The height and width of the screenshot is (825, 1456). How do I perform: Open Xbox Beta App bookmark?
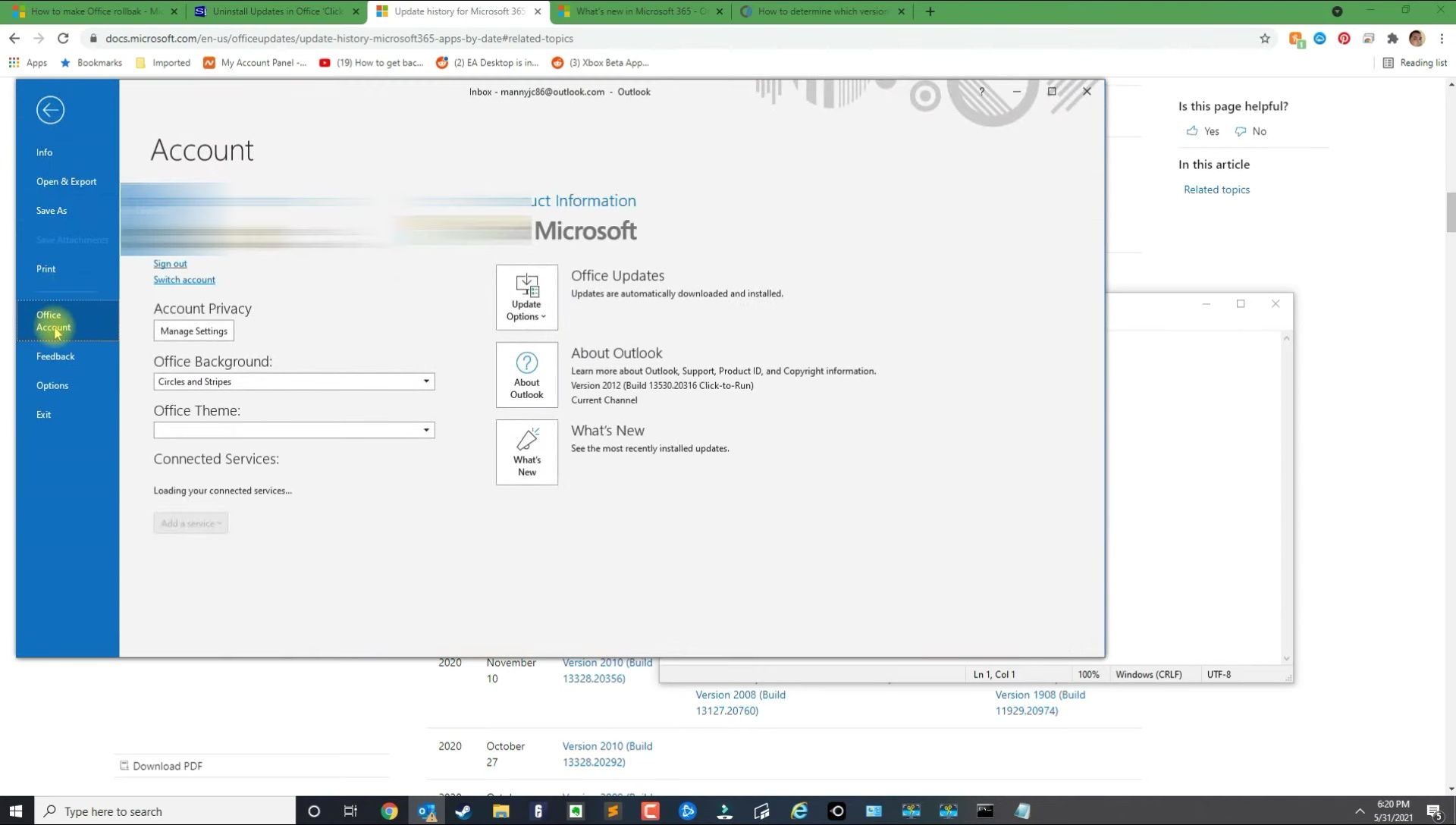click(601, 63)
